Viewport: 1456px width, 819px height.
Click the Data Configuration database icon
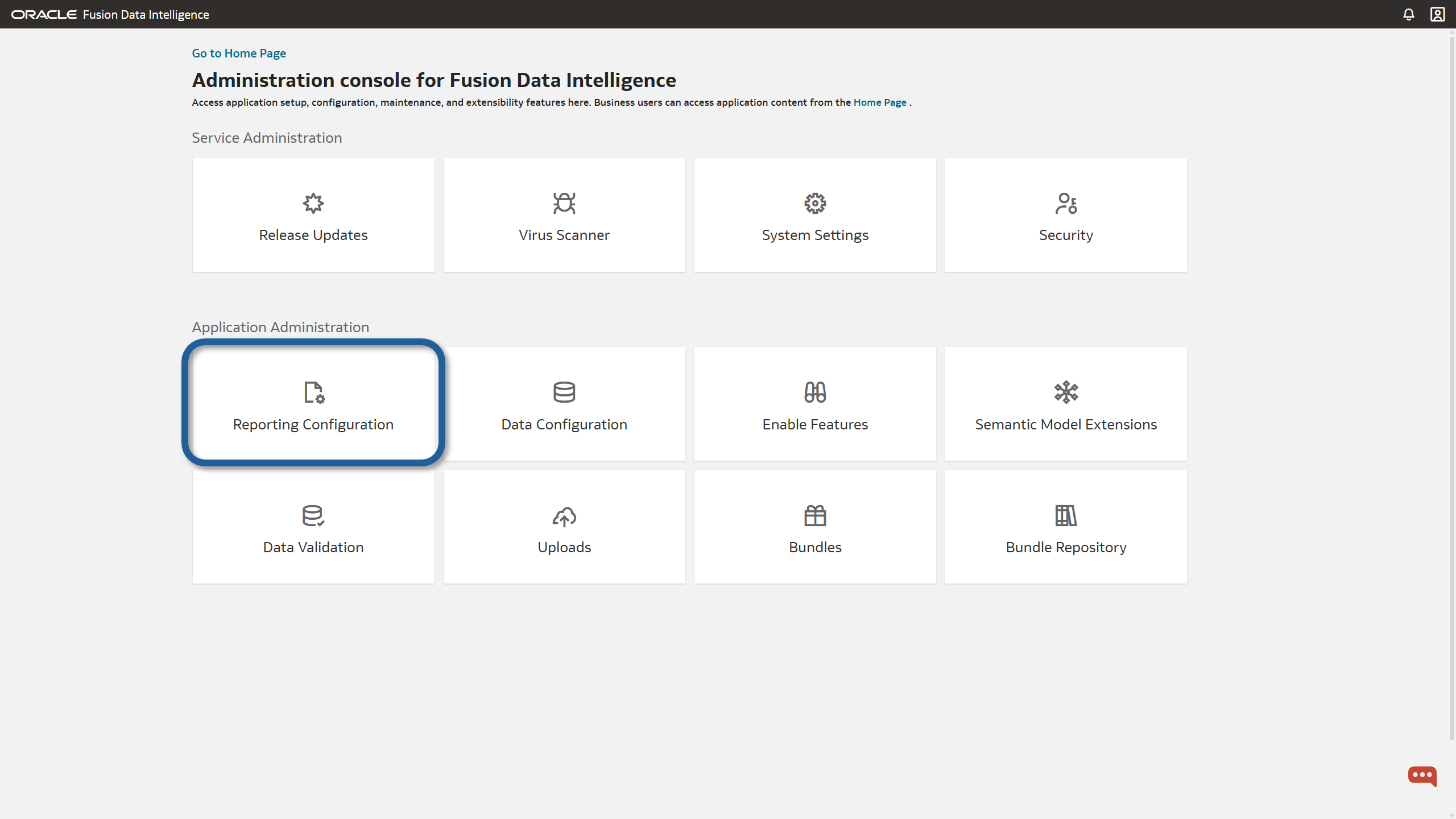pyautogui.click(x=564, y=392)
